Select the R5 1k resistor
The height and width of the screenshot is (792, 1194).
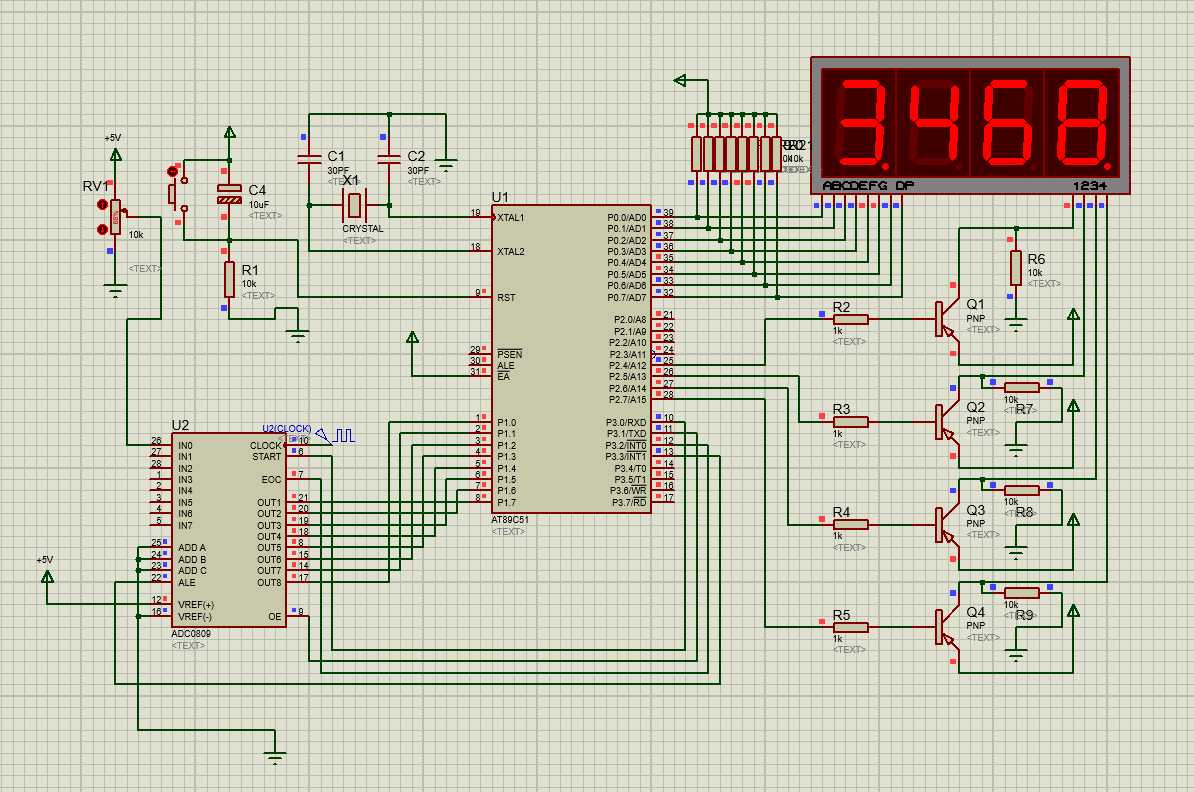851,628
